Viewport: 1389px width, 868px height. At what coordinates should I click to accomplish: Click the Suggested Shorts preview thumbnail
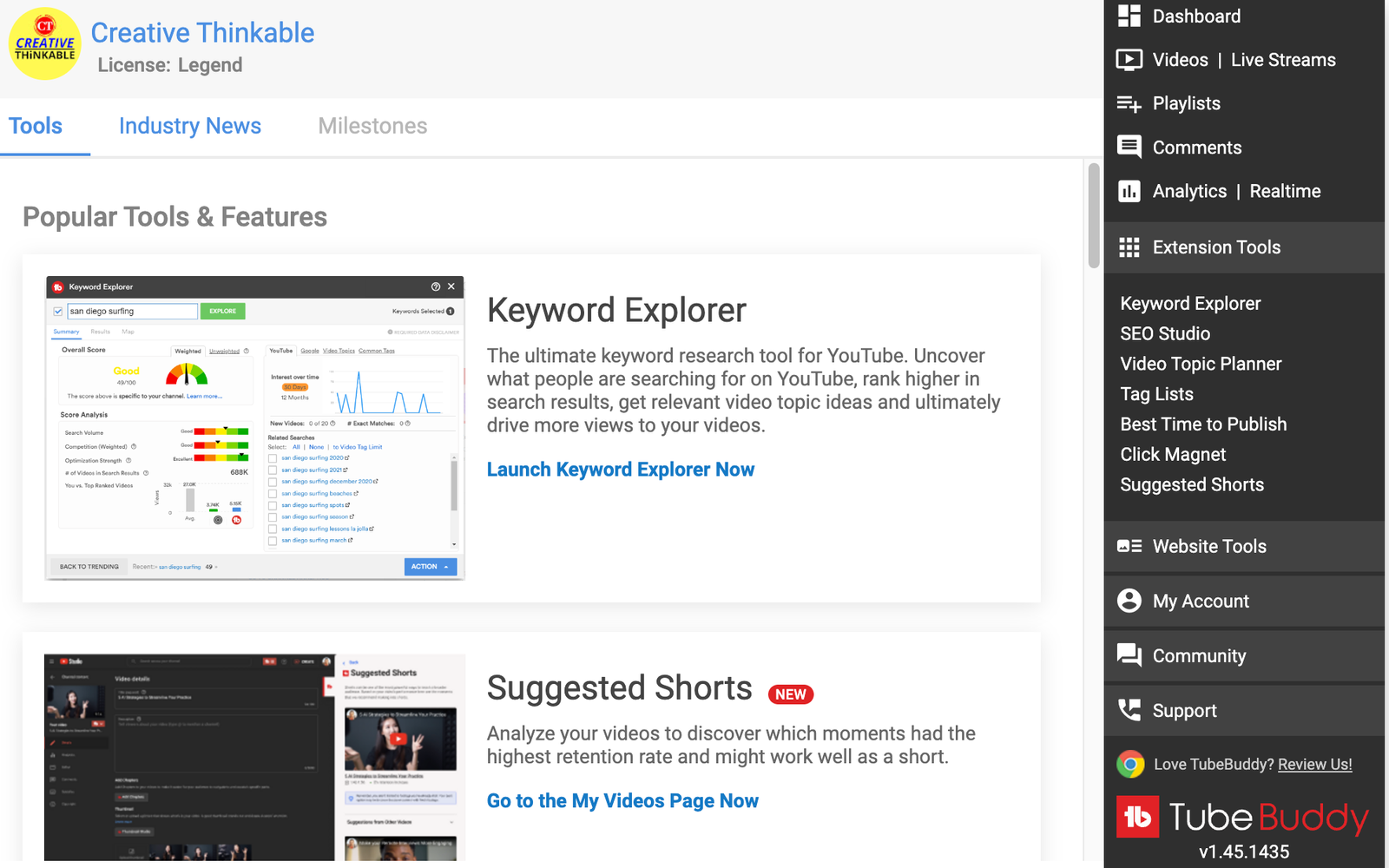[255, 758]
